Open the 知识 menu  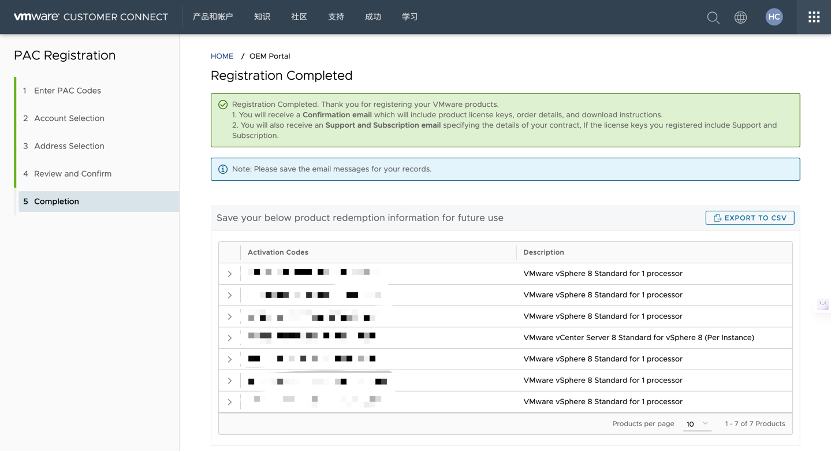coord(262,17)
